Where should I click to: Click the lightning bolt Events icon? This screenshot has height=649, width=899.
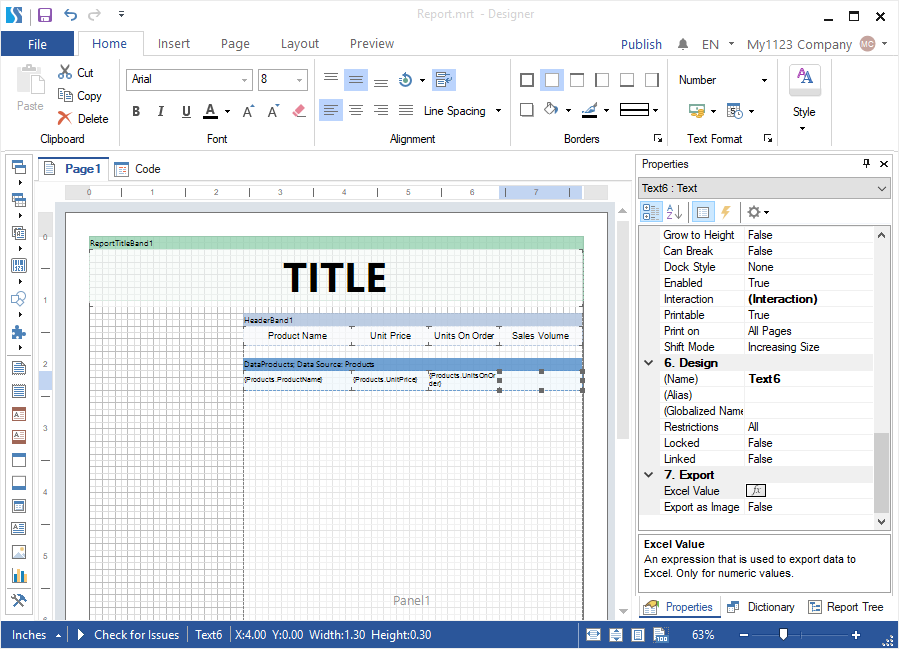coord(726,212)
